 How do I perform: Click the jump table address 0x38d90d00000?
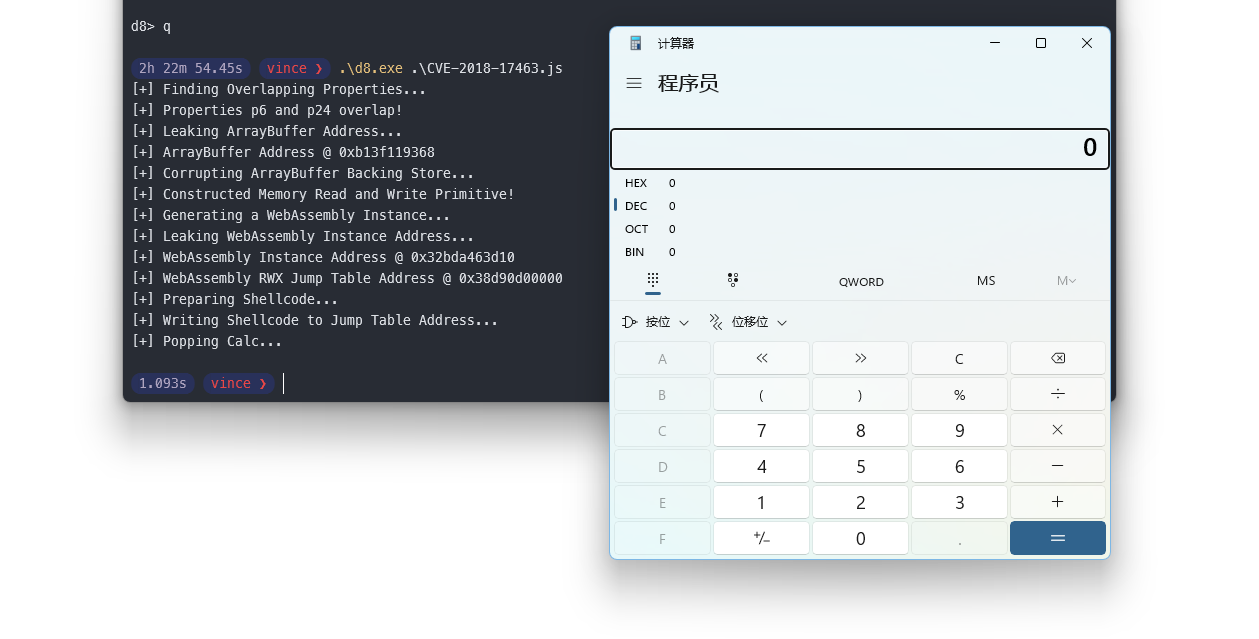(x=511, y=278)
